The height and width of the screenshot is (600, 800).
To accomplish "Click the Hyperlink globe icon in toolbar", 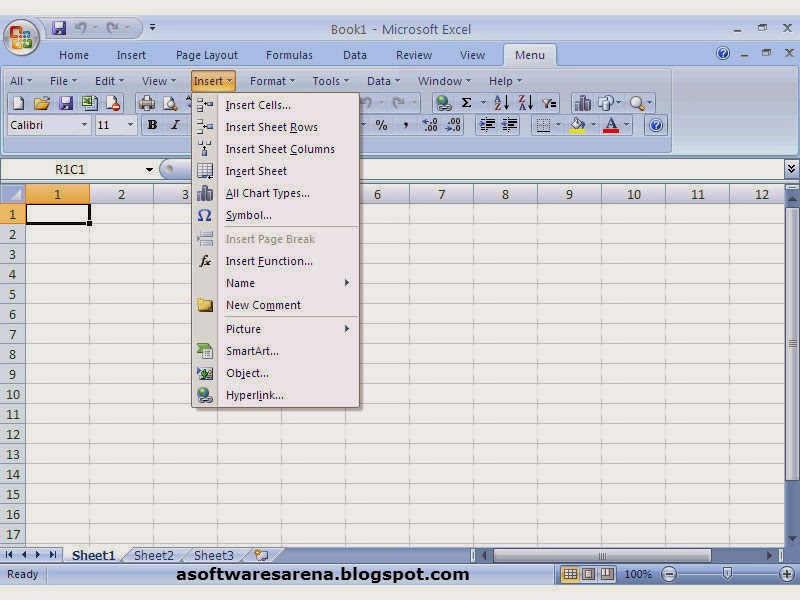I will [x=443, y=103].
